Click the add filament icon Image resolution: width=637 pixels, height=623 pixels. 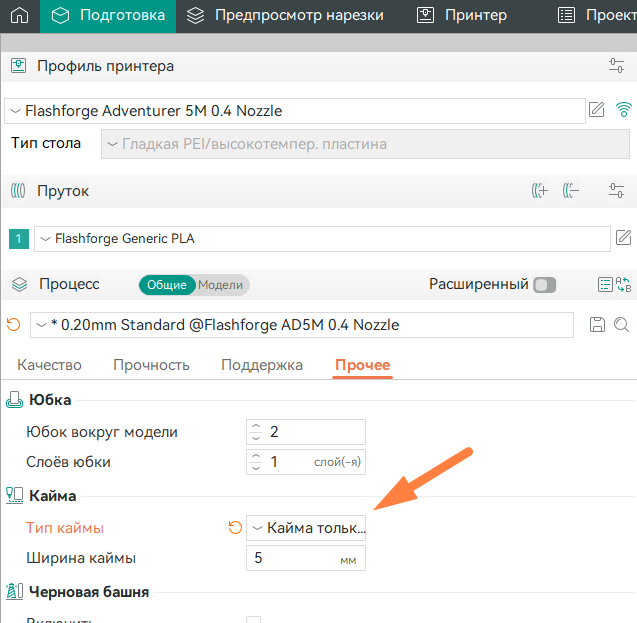click(540, 191)
